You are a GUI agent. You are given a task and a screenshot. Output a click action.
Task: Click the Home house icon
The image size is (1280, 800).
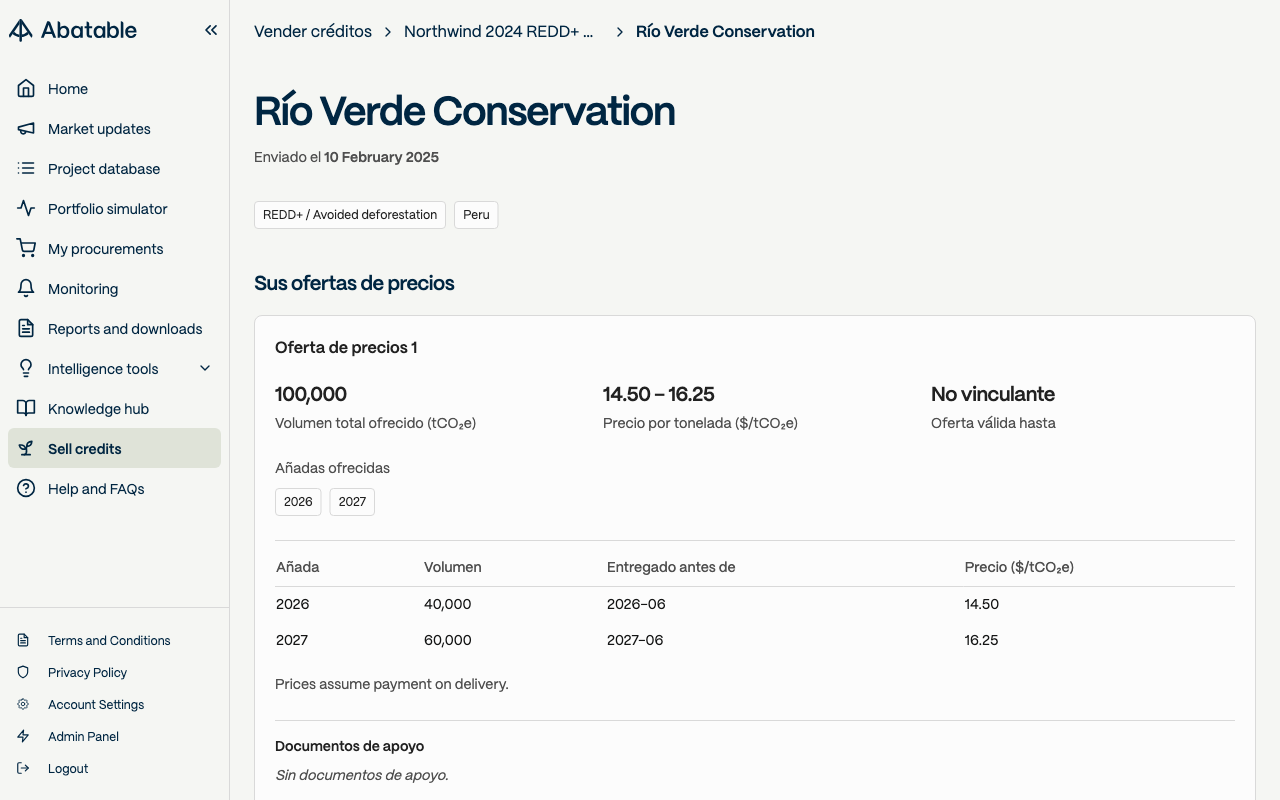26,89
